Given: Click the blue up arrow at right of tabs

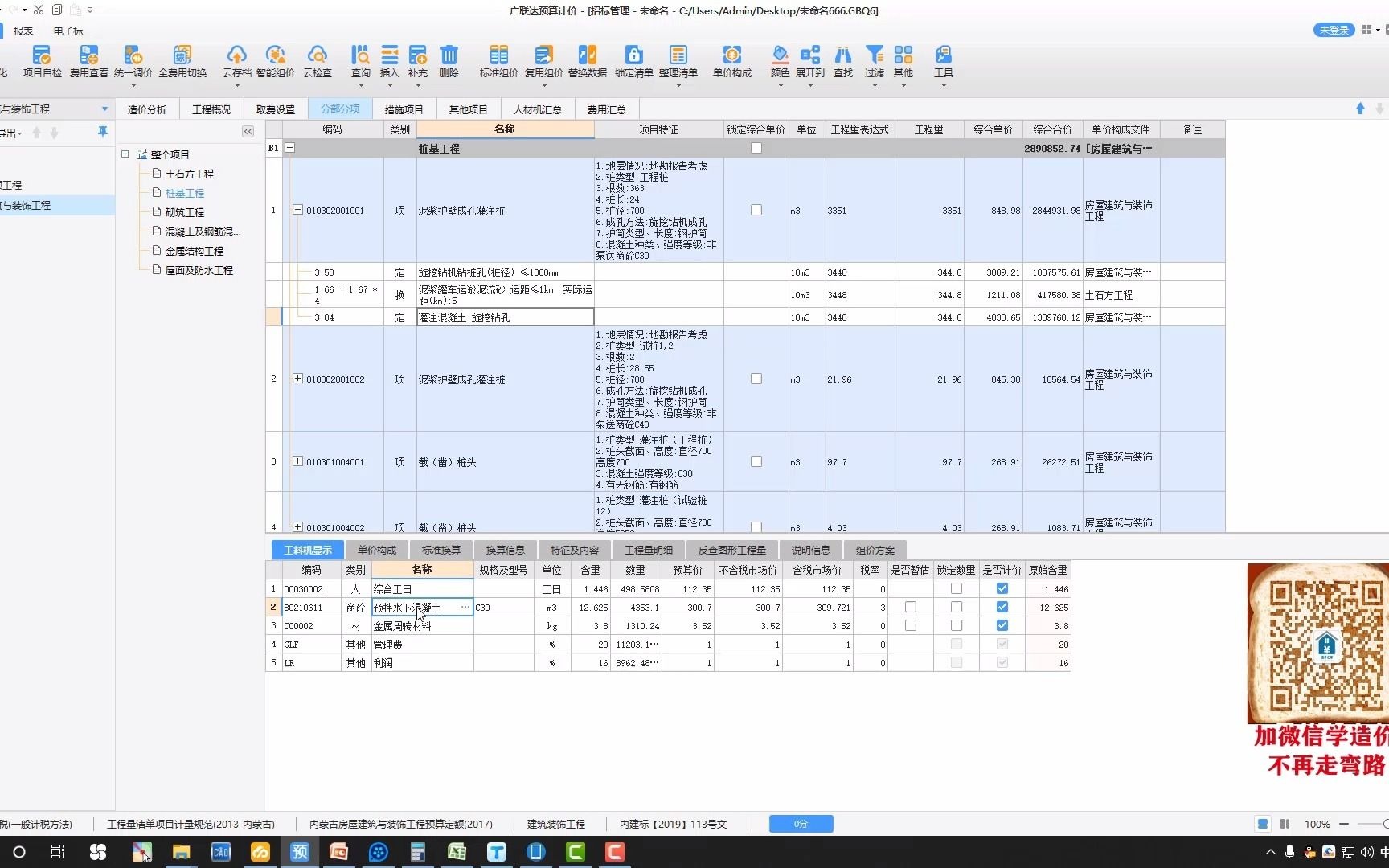Looking at the screenshot, I should [x=1360, y=108].
